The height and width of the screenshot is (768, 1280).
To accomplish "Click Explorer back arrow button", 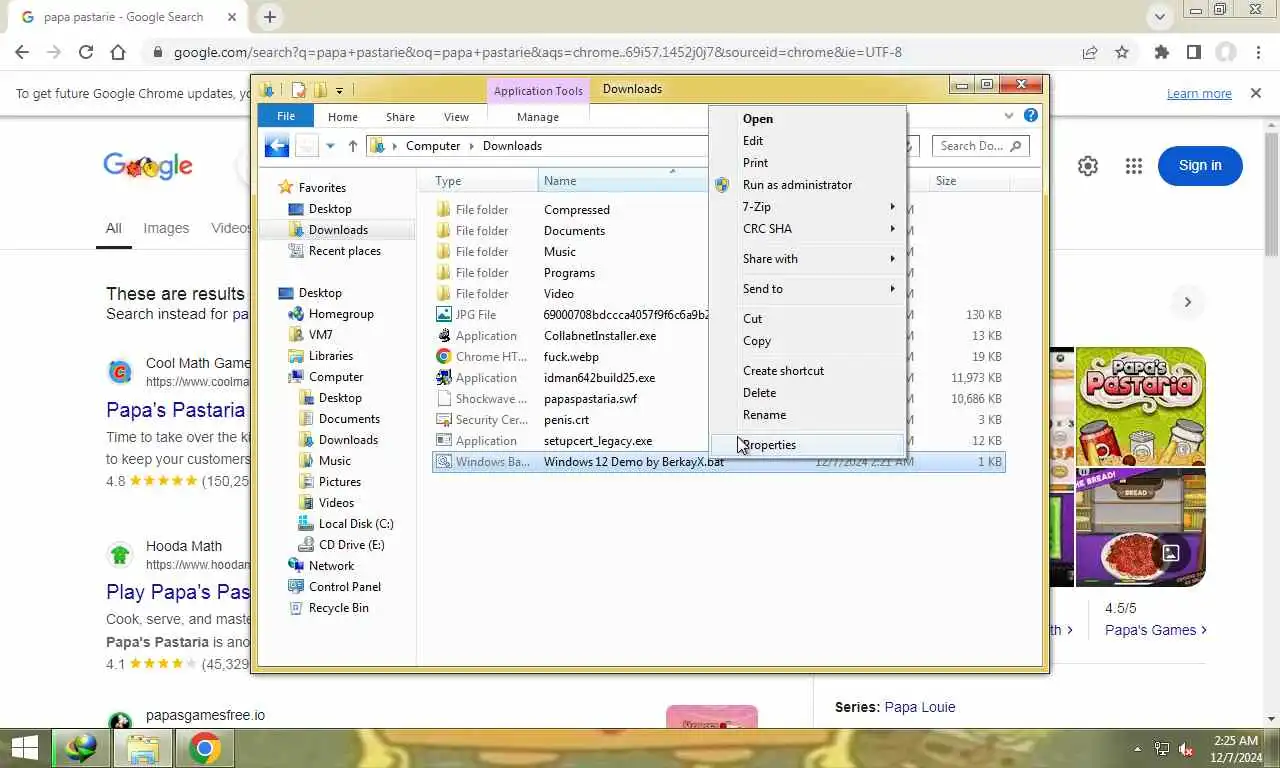I will pyautogui.click(x=277, y=146).
